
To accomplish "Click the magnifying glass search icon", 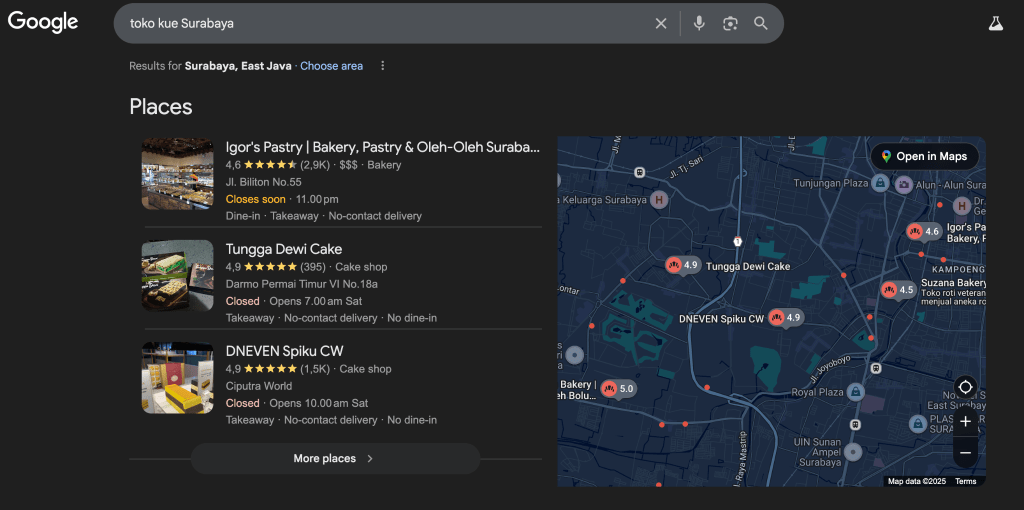I will 761,23.
